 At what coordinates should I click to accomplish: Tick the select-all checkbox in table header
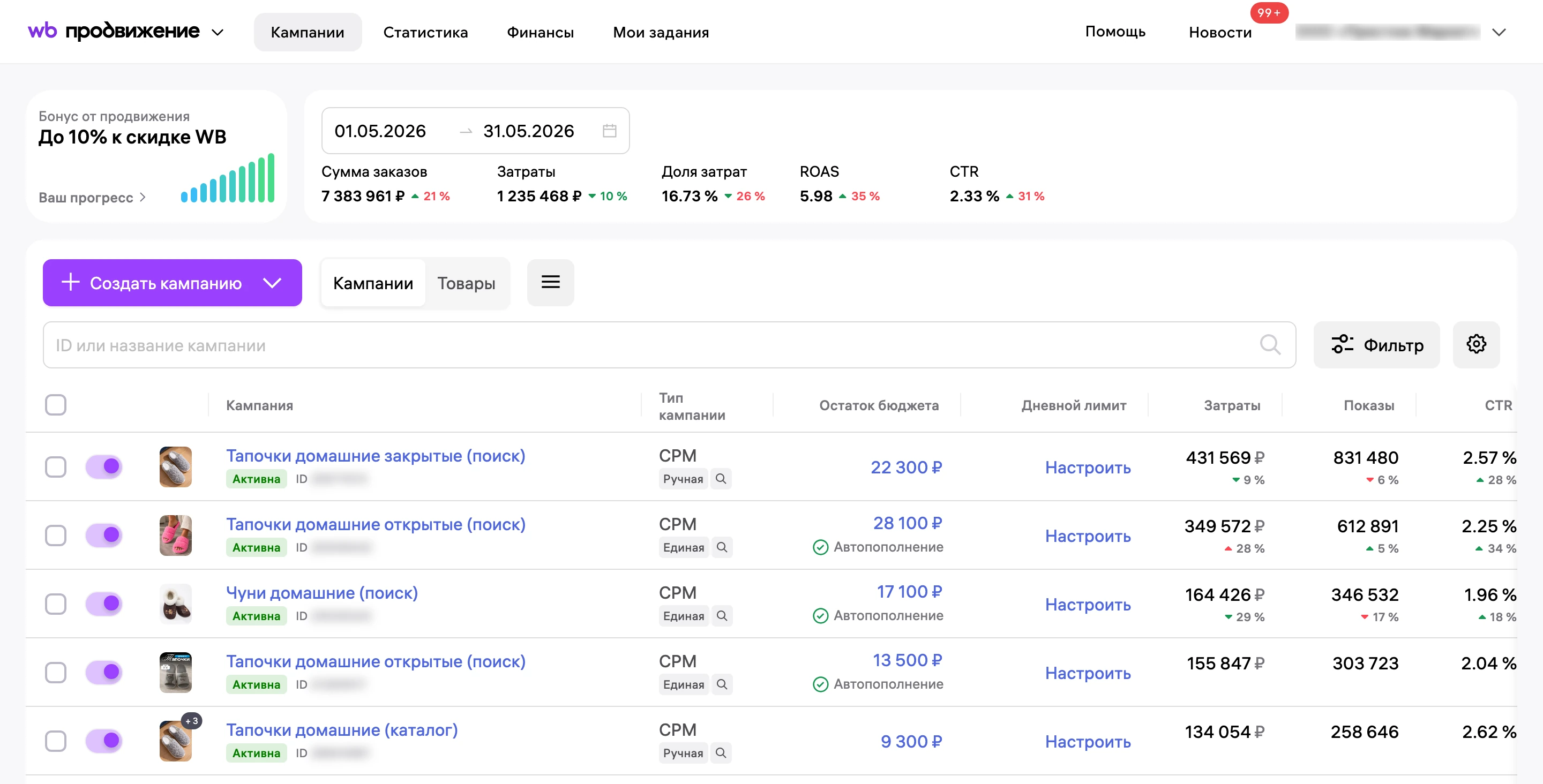coord(56,405)
